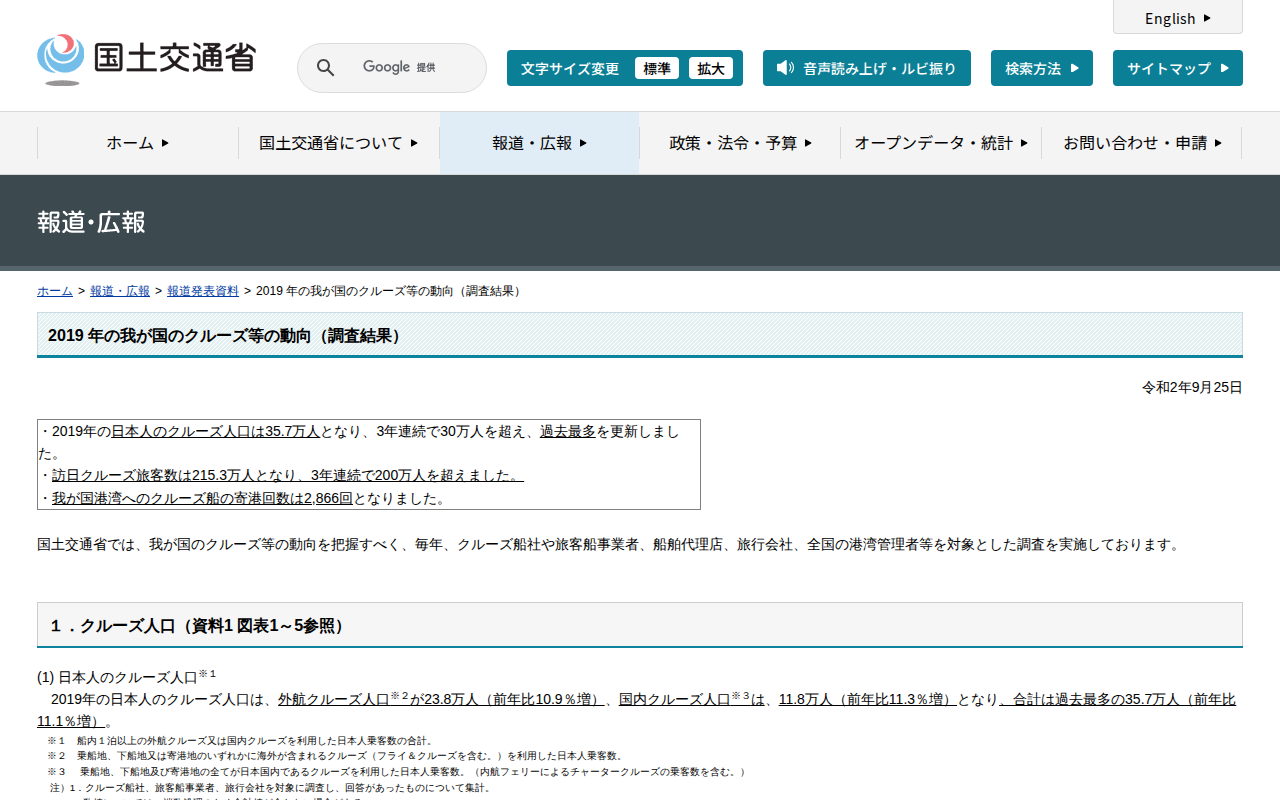Screen dimensions: 1280x800
Task: Click the 報道発表資料 breadcrumb link
Action: [202, 291]
